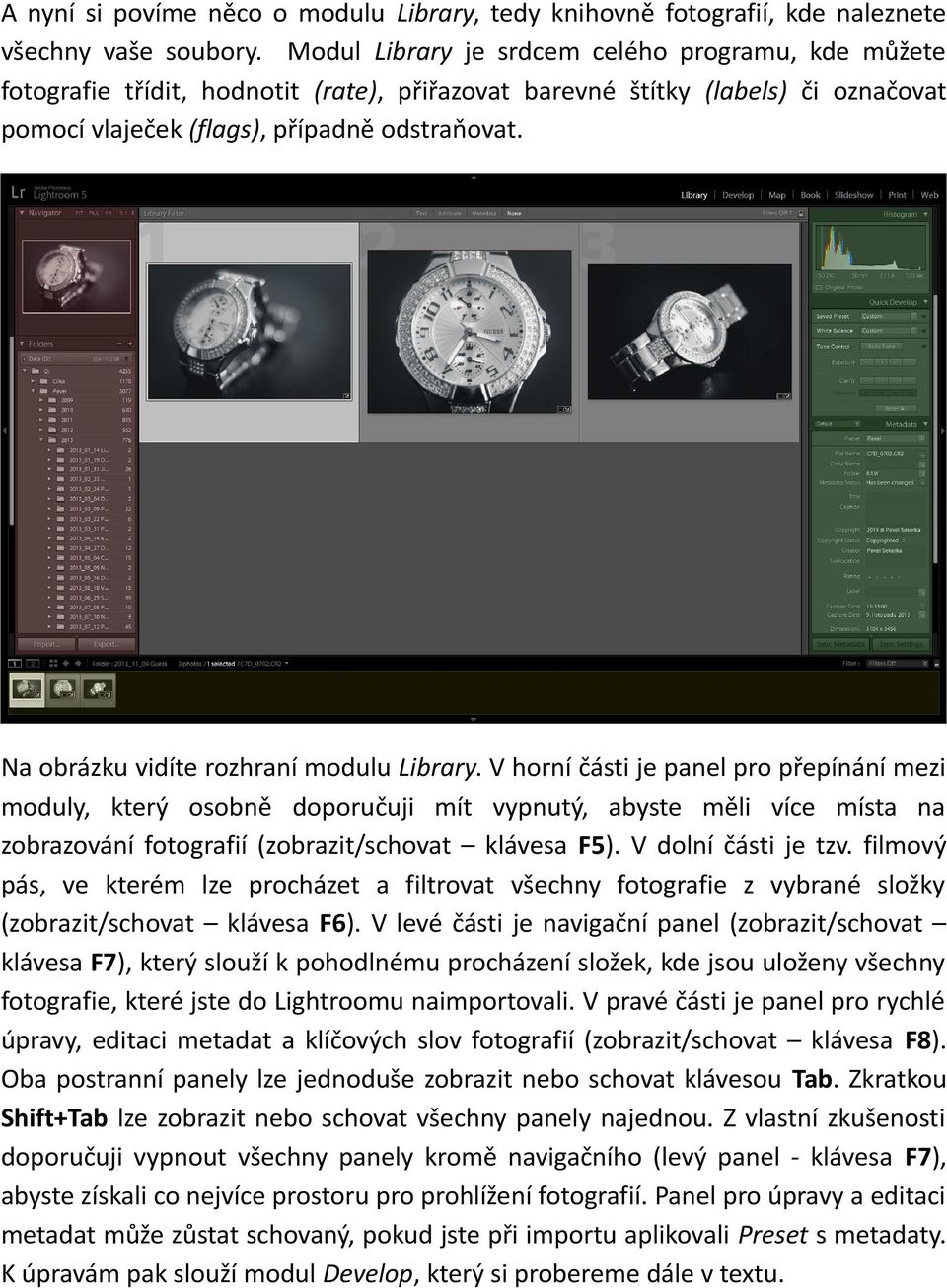This screenshot has height=1288, width=947.
Task: Select the first filmstrip thumbnail
Action: [x=27, y=688]
